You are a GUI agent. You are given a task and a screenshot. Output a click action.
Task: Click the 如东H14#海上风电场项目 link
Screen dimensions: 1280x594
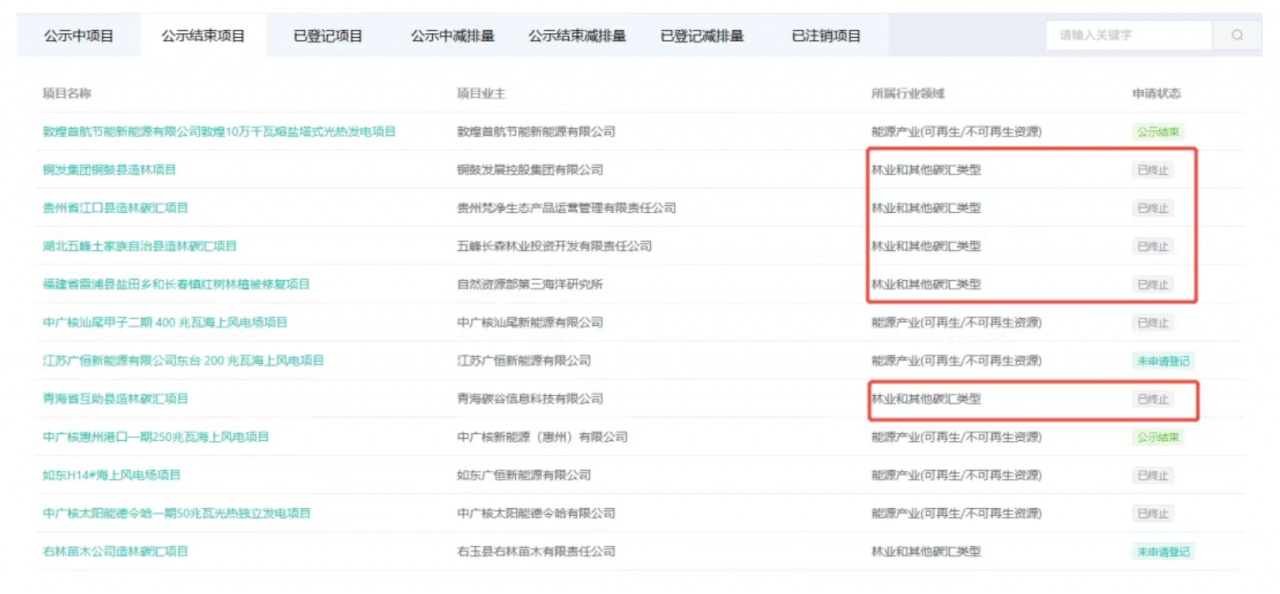click(112, 475)
